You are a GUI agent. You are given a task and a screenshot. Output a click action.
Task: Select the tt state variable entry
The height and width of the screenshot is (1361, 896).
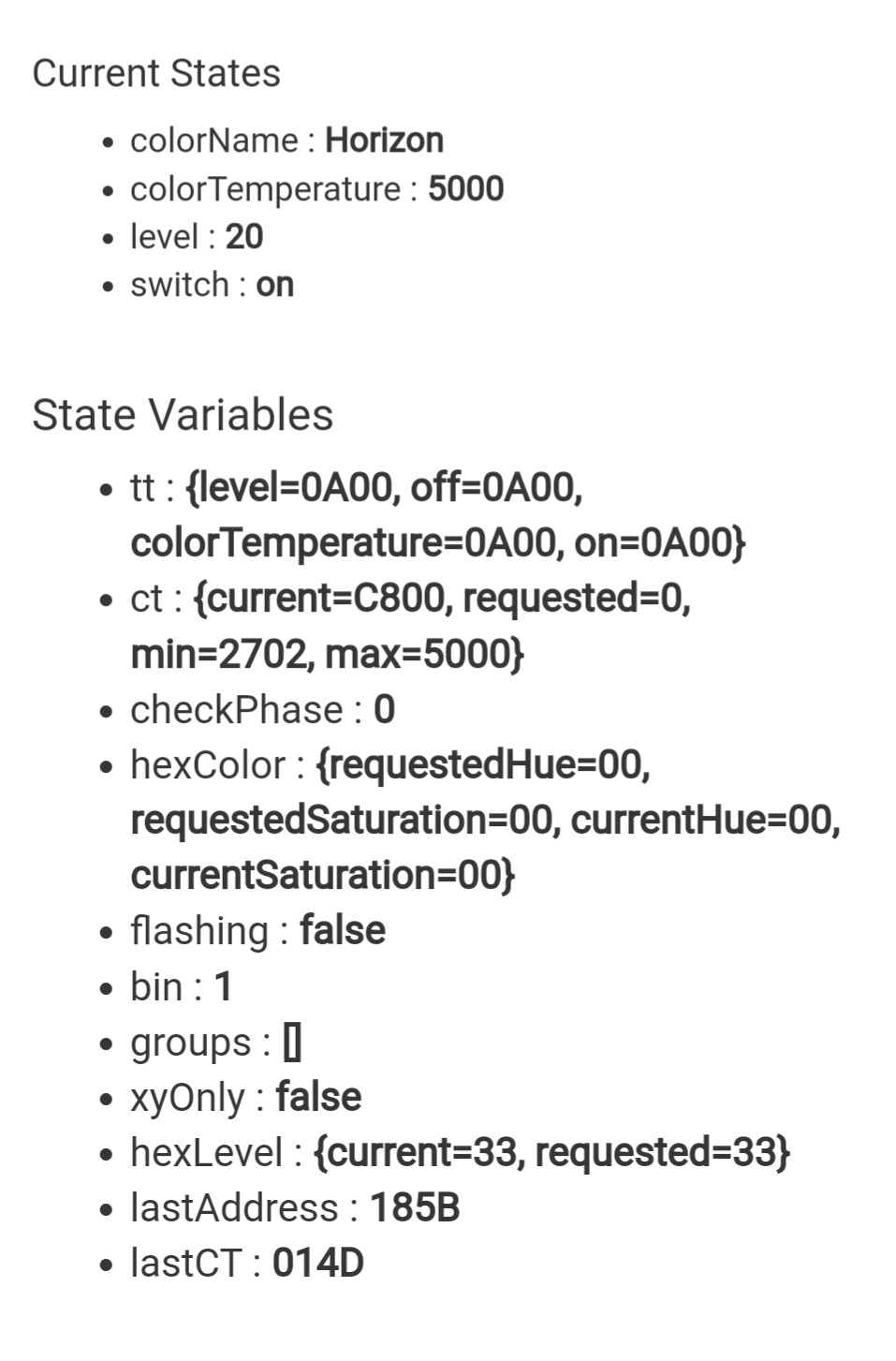coord(438,514)
